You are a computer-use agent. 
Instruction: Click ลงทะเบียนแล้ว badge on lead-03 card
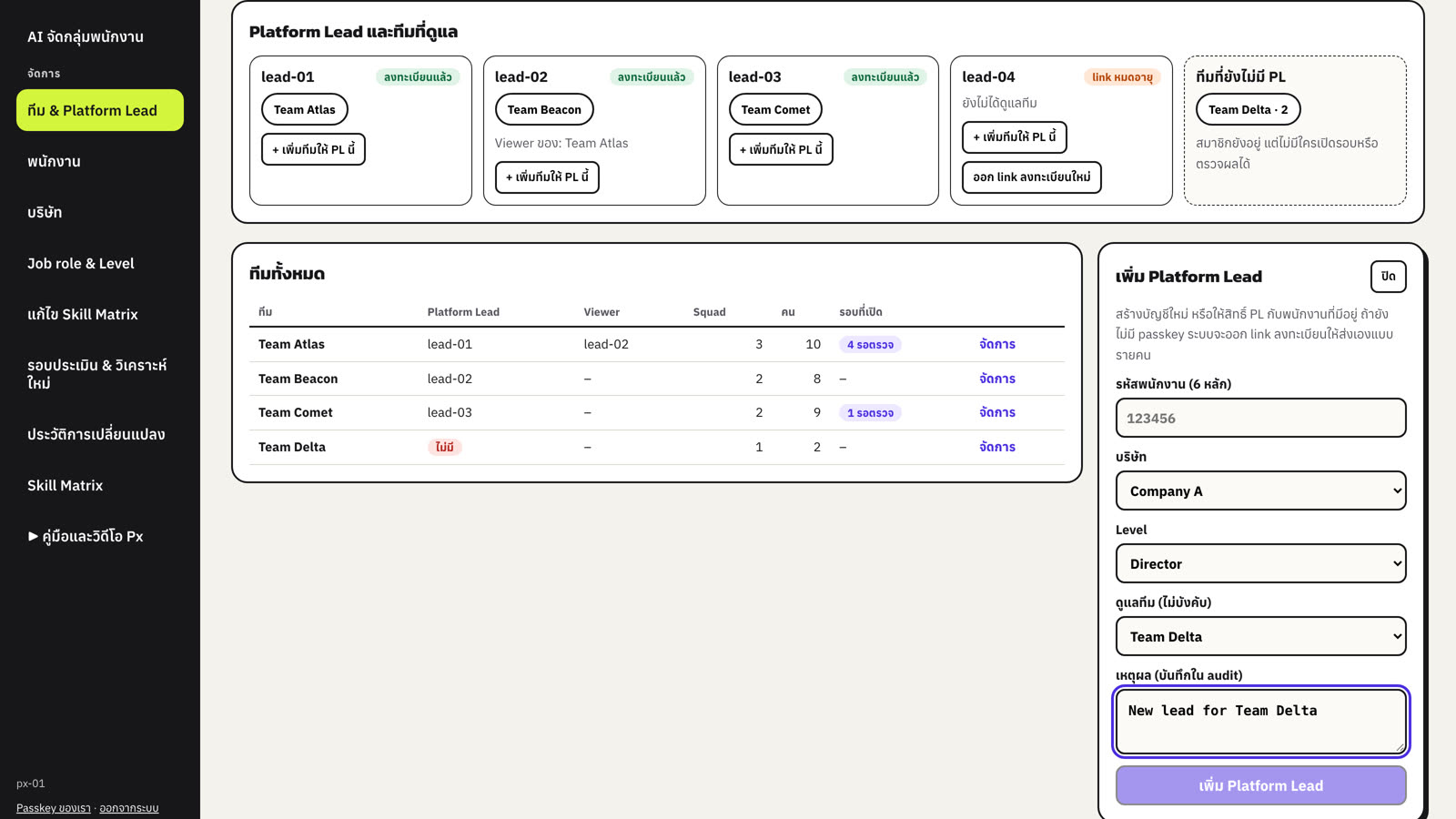(885, 77)
